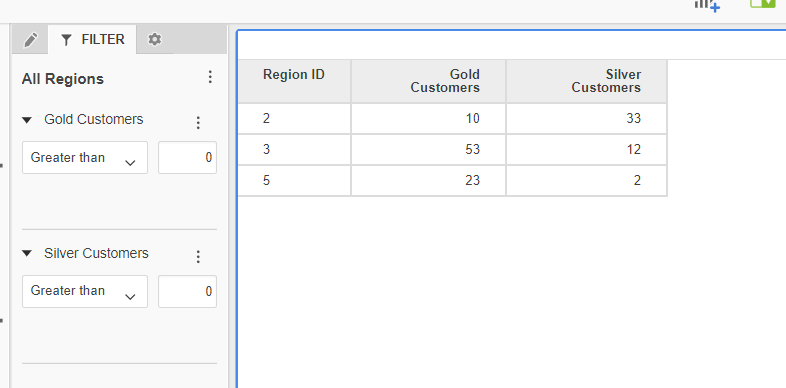Click Region ID cell with value 2
The image size is (786, 388).
(x=294, y=119)
